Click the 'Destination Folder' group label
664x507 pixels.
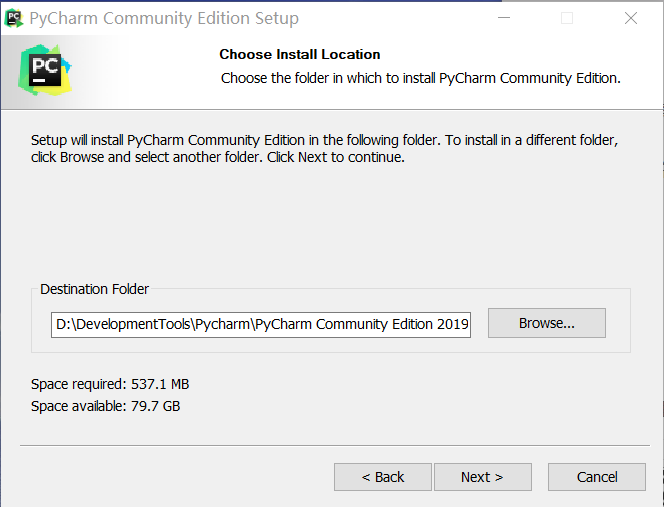coord(94,289)
